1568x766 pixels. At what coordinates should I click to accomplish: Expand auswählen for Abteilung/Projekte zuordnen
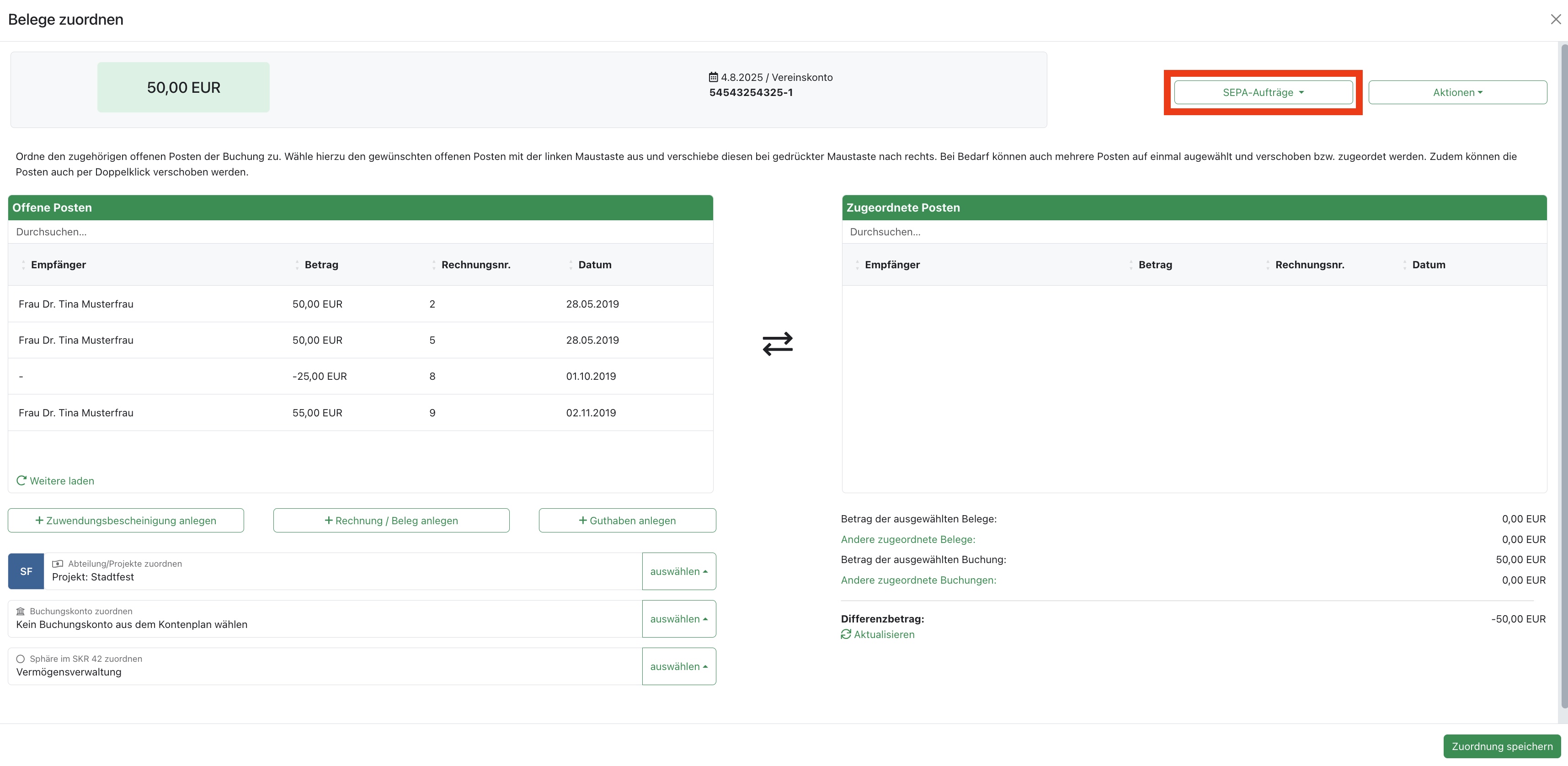(x=678, y=571)
